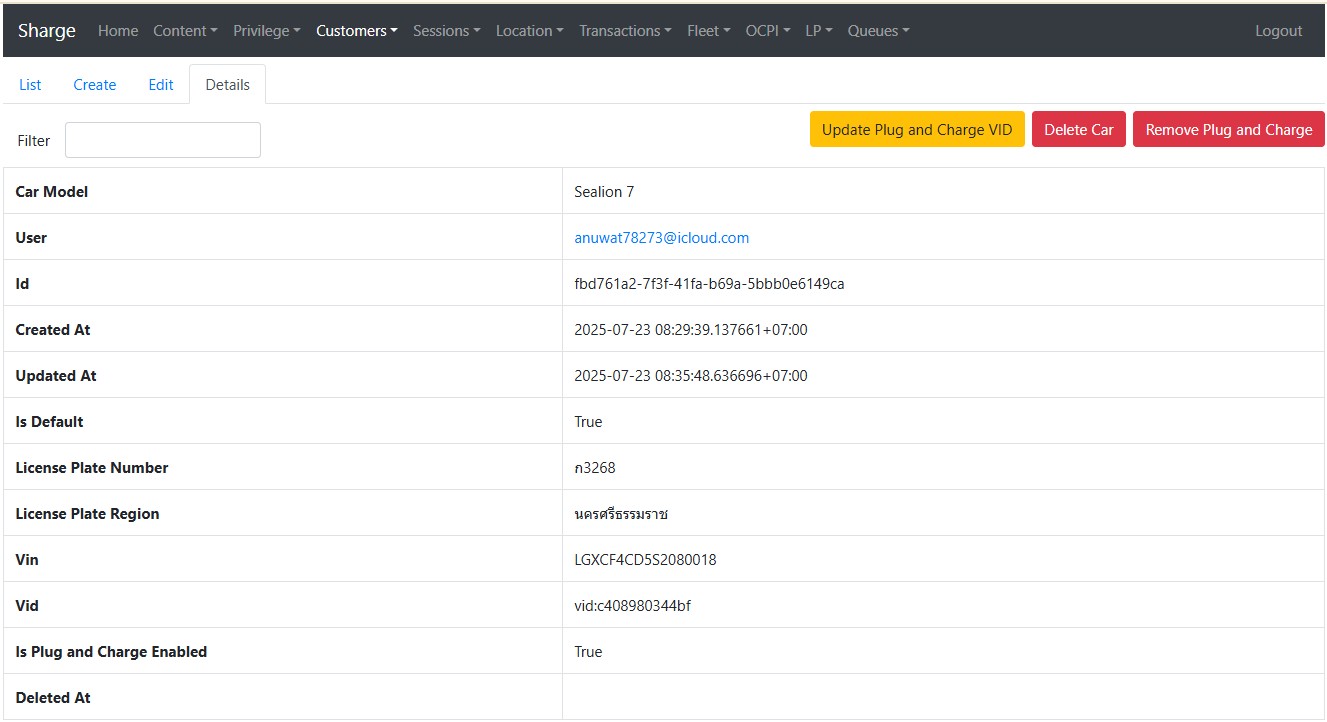
Task: Expand the Privilege dropdown menu
Action: [x=266, y=31]
